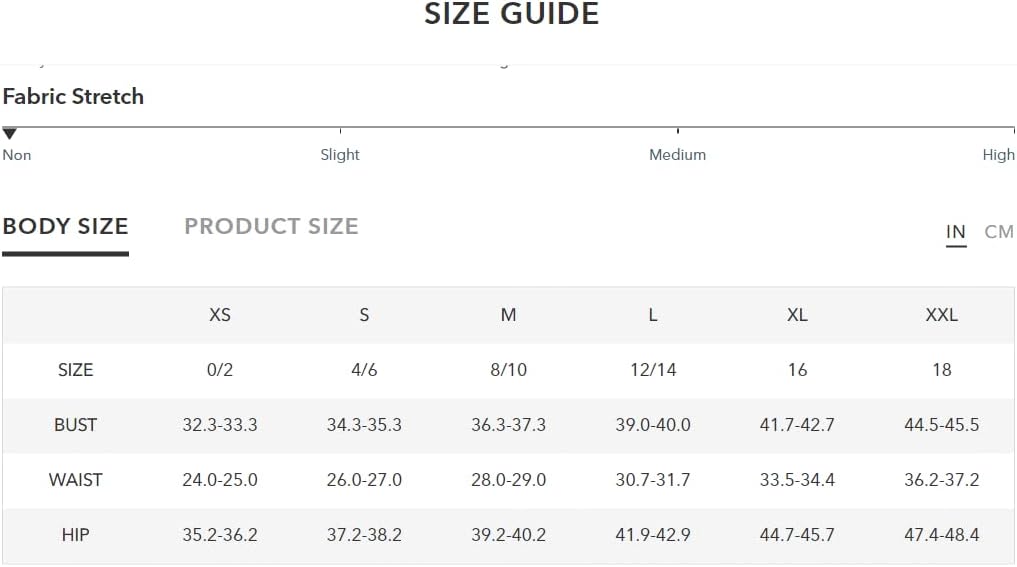Click the Medium stretch label
Screen dimensions: 1017x567
click(677, 155)
